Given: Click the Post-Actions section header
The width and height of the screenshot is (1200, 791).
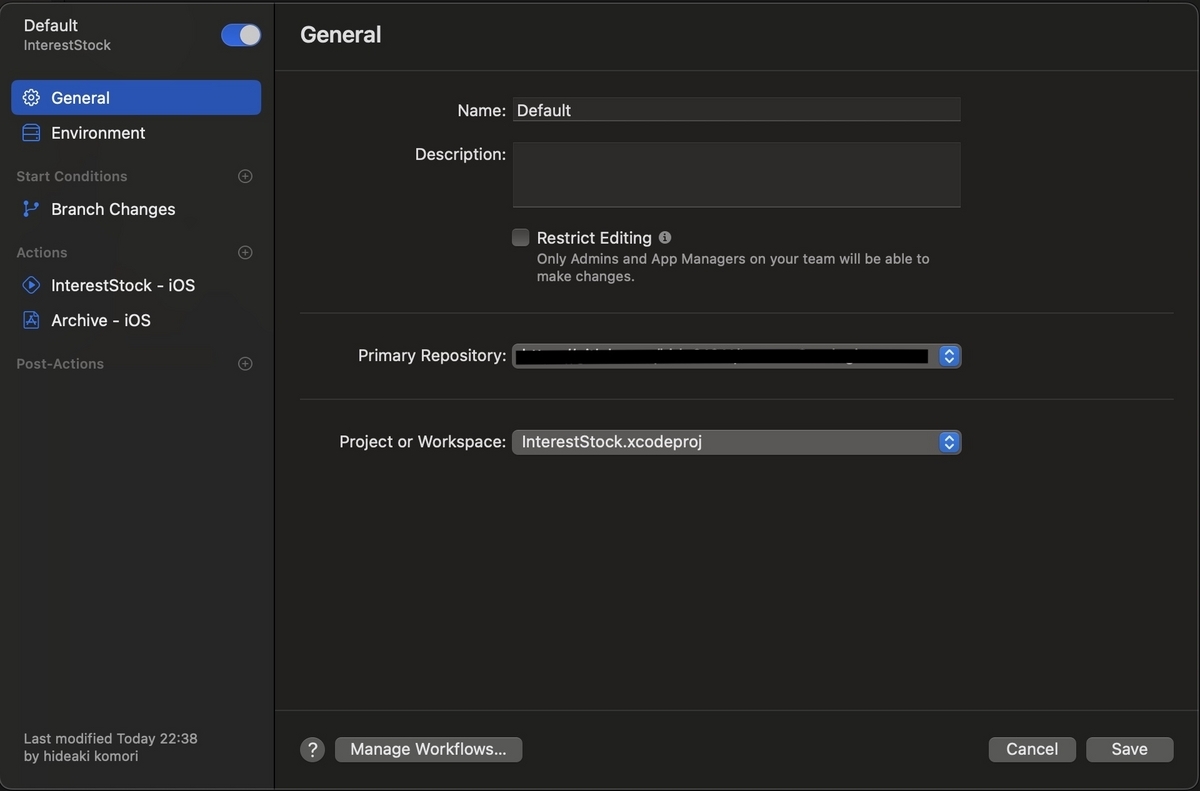Looking at the screenshot, I should point(60,364).
